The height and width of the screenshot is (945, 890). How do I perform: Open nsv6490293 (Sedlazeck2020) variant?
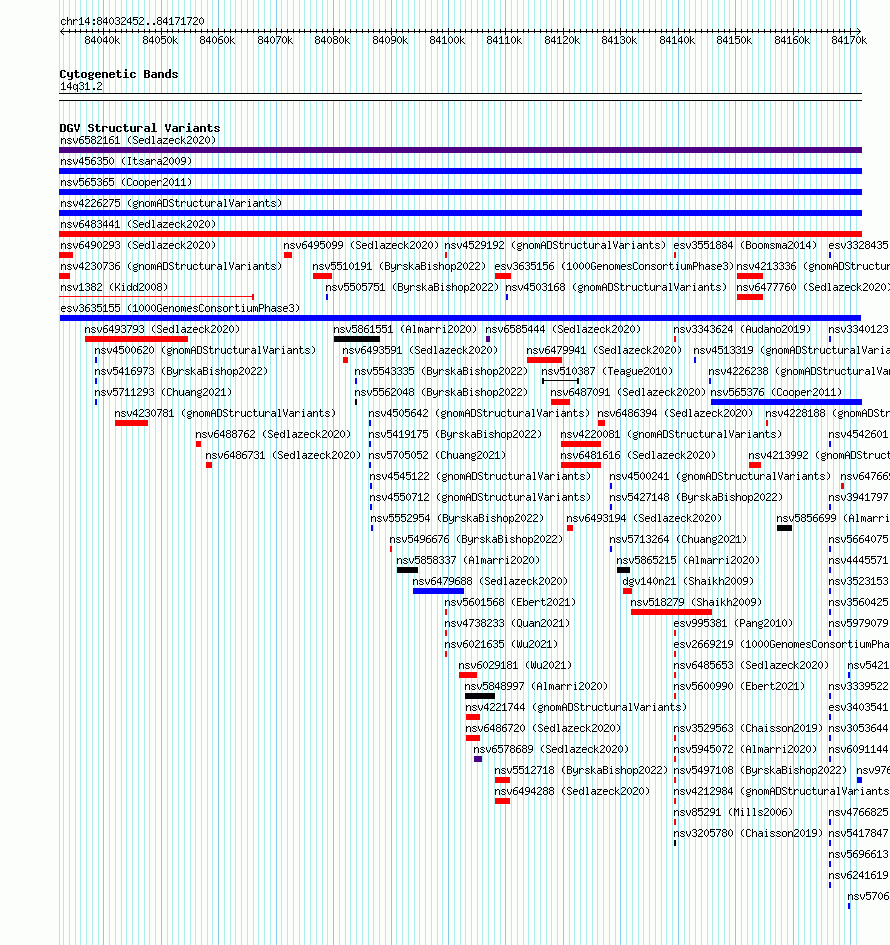138,246
